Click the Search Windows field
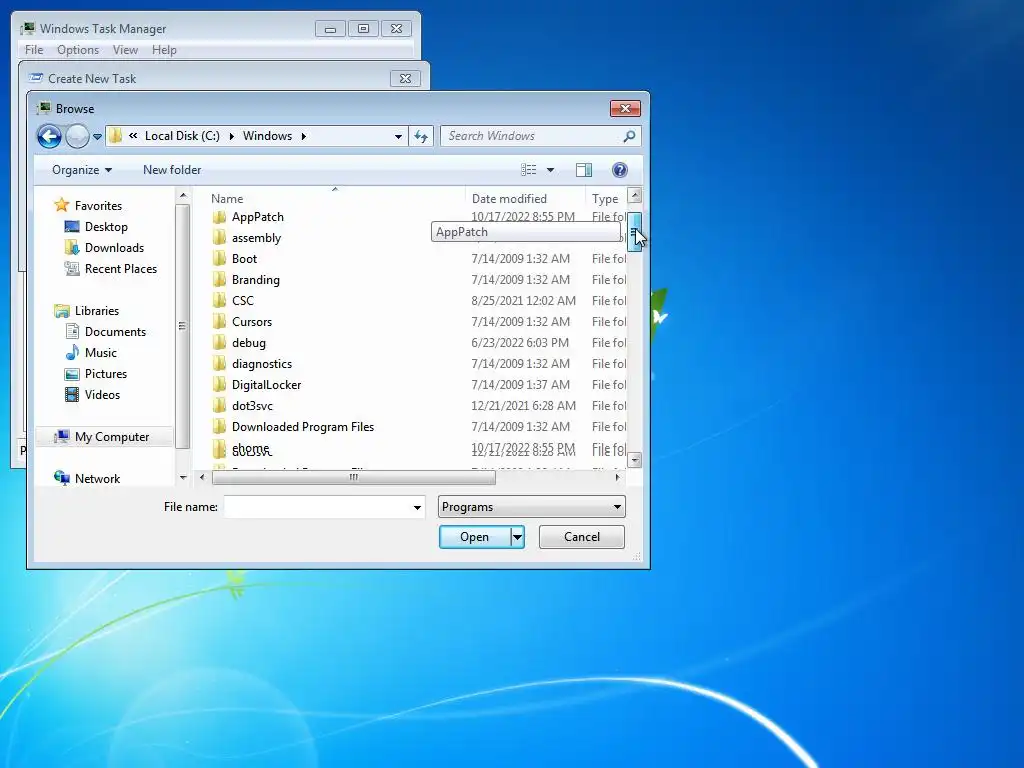Image resolution: width=1024 pixels, height=768 pixels. click(x=532, y=136)
